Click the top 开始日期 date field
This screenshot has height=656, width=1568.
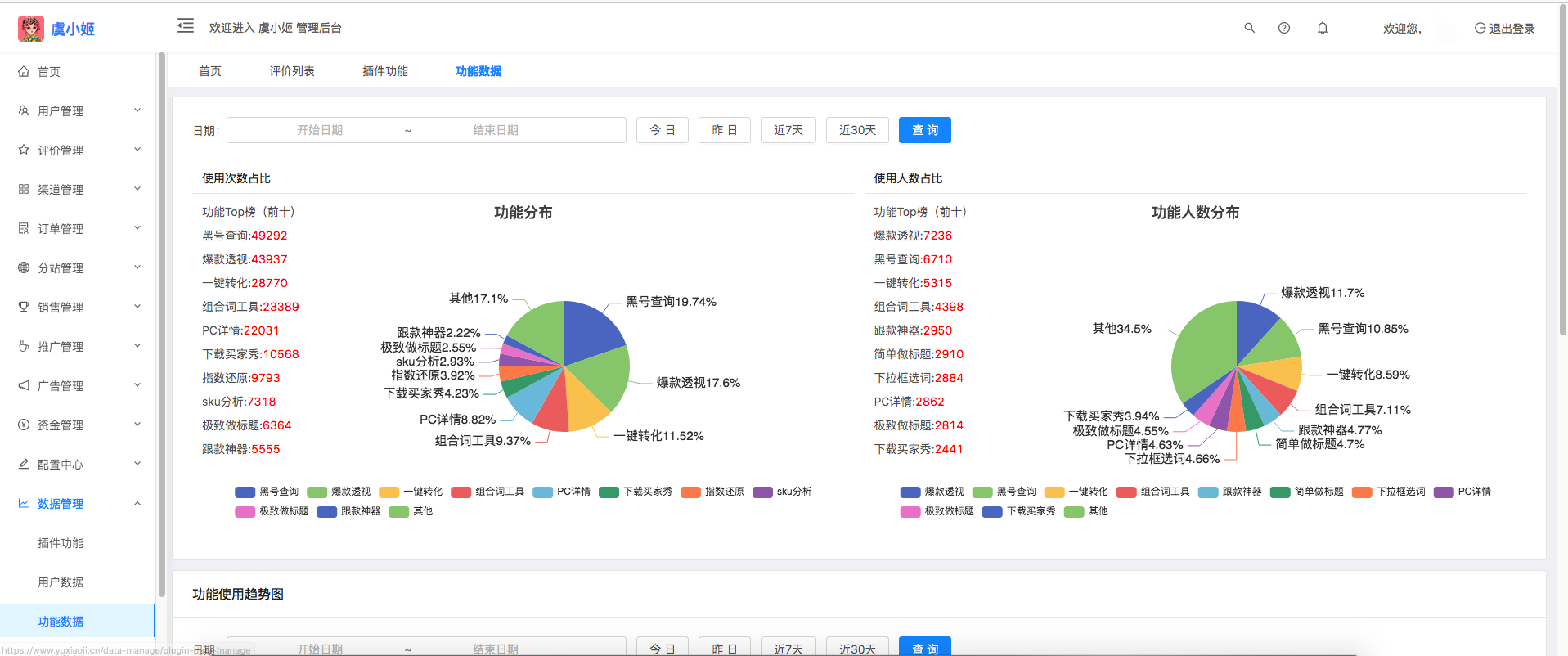click(x=320, y=130)
